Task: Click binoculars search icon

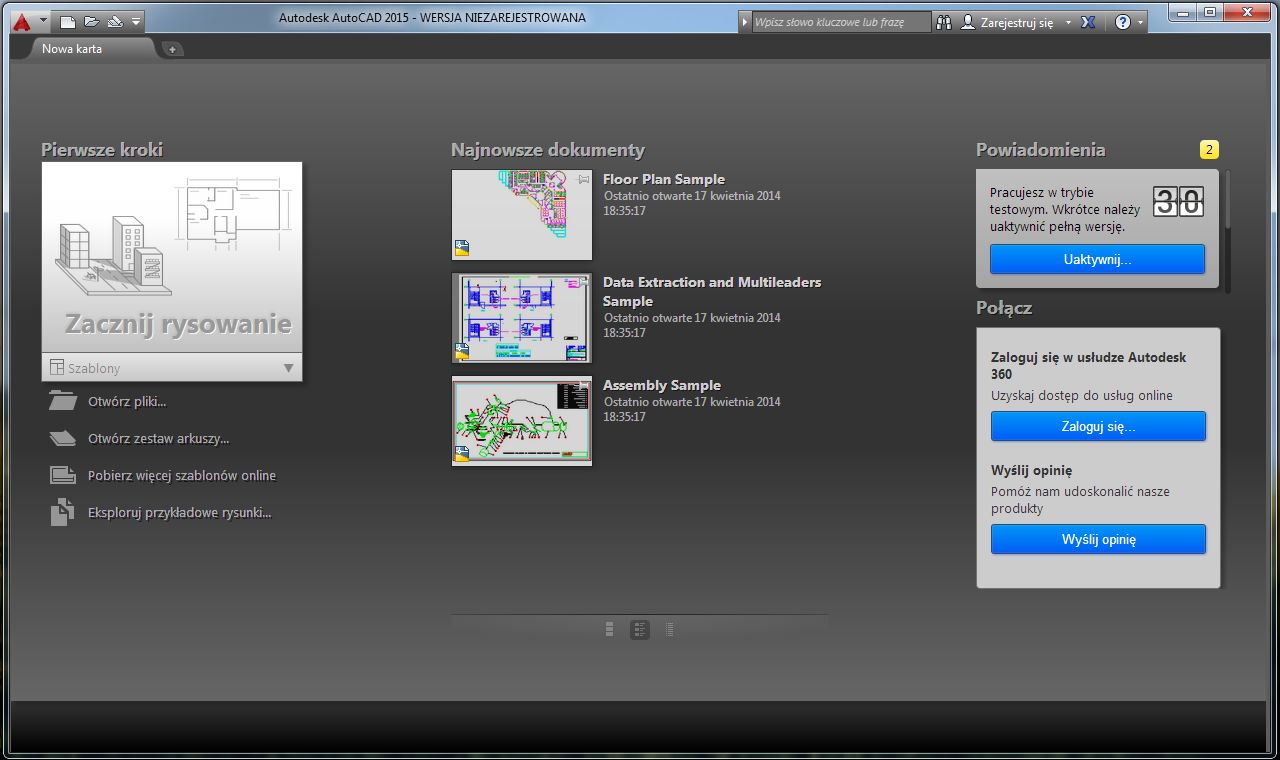Action: click(x=945, y=22)
